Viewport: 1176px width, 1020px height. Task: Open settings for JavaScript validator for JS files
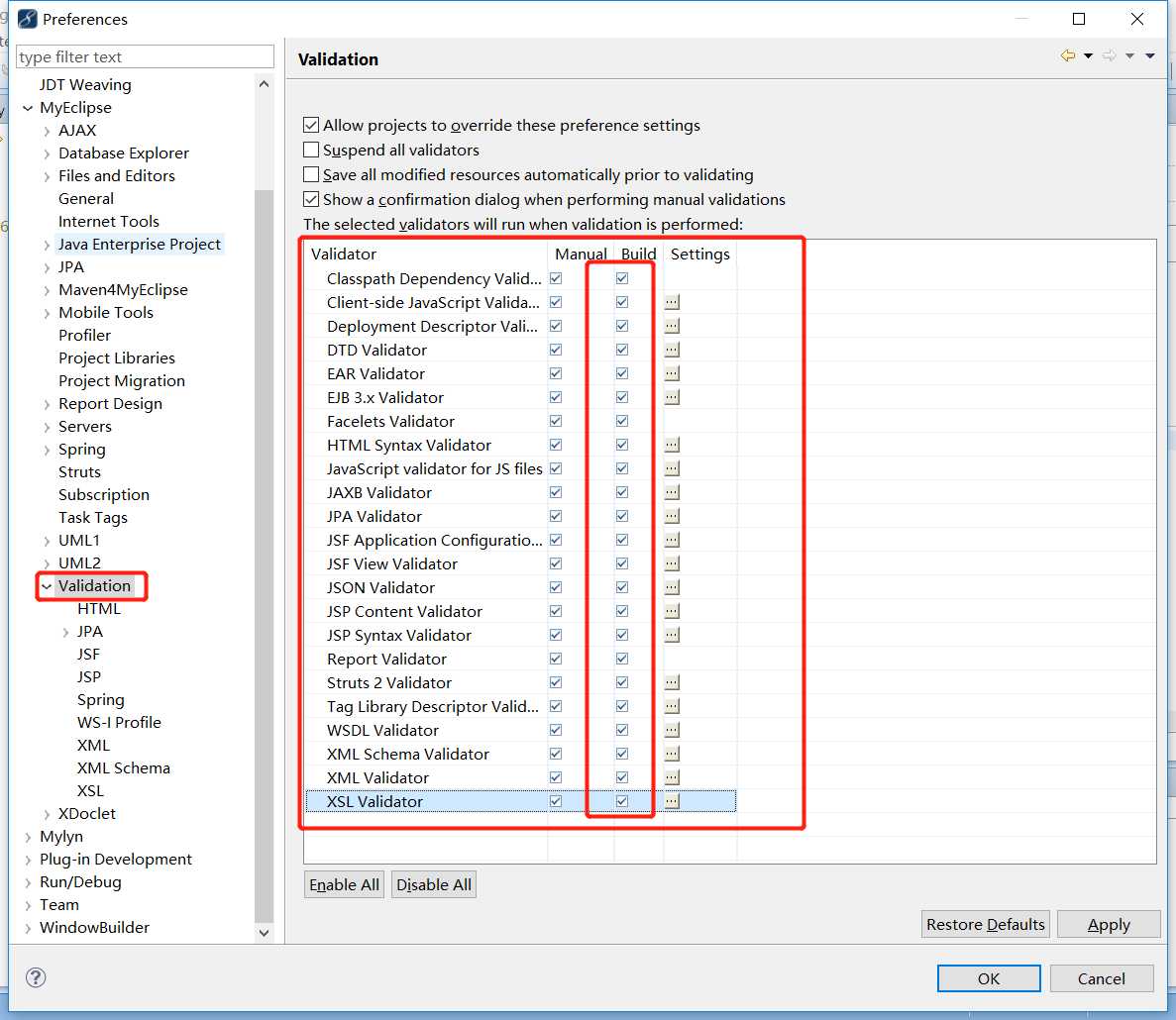coord(672,468)
